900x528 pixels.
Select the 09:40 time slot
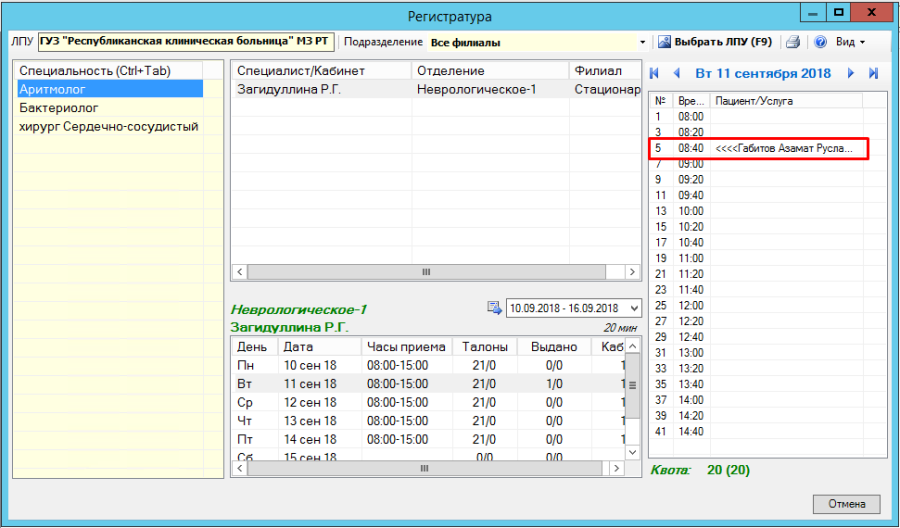tap(768, 195)
